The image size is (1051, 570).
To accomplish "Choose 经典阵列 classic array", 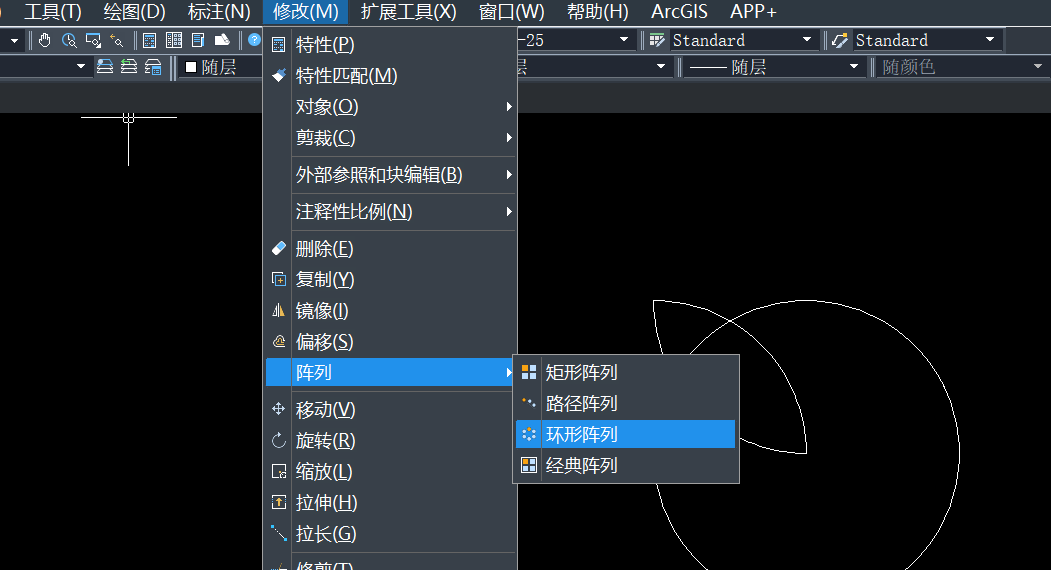I will (x=625, y=465).
